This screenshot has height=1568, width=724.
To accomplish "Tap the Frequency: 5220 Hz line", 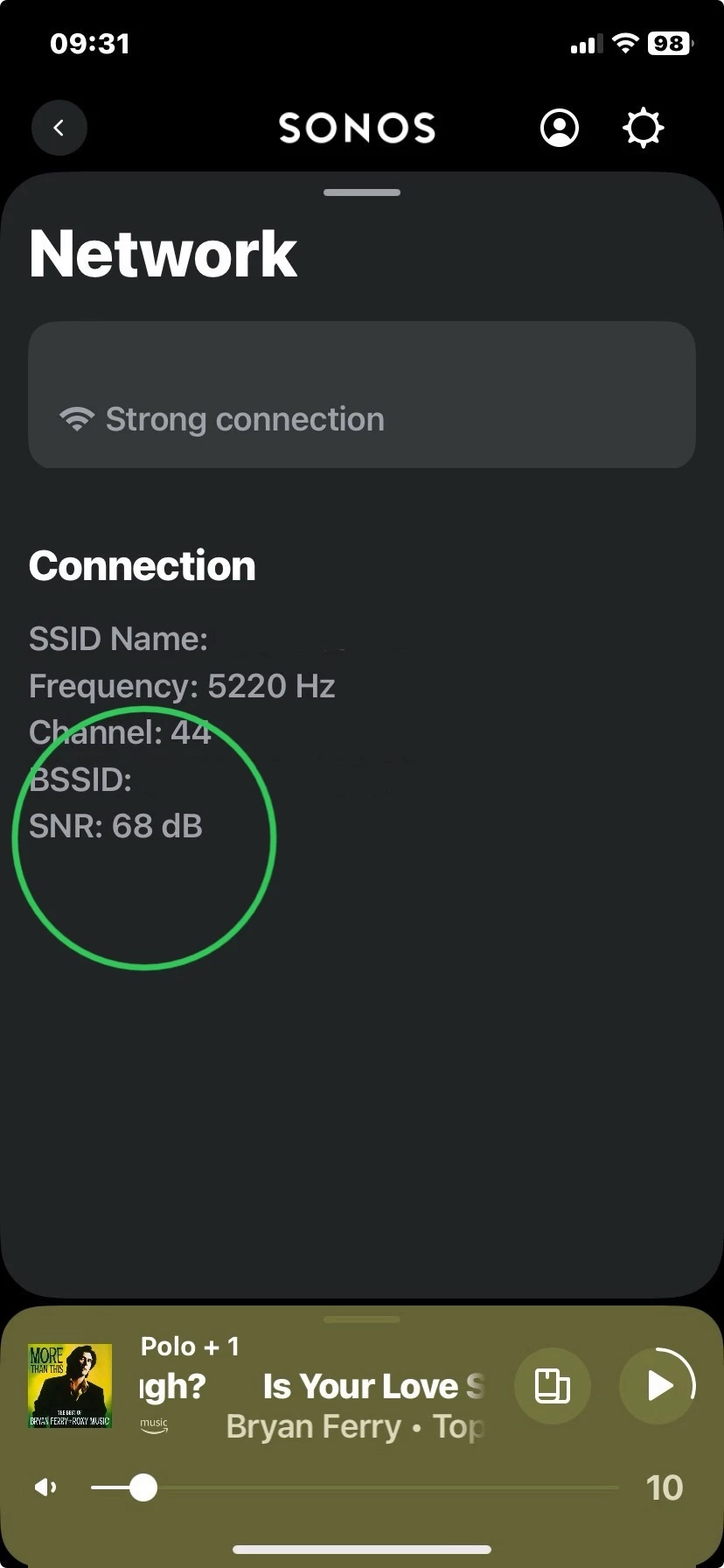I will coord(182,686).
